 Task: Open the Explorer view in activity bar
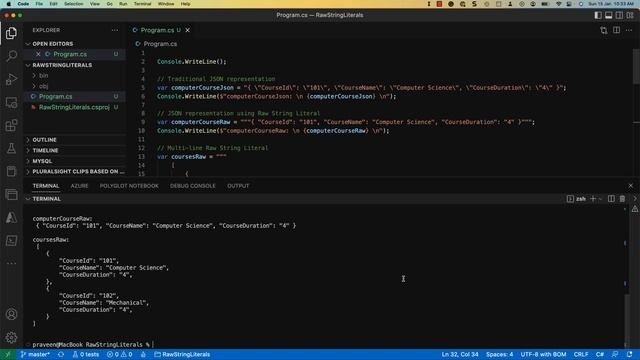tap(11, 33)
